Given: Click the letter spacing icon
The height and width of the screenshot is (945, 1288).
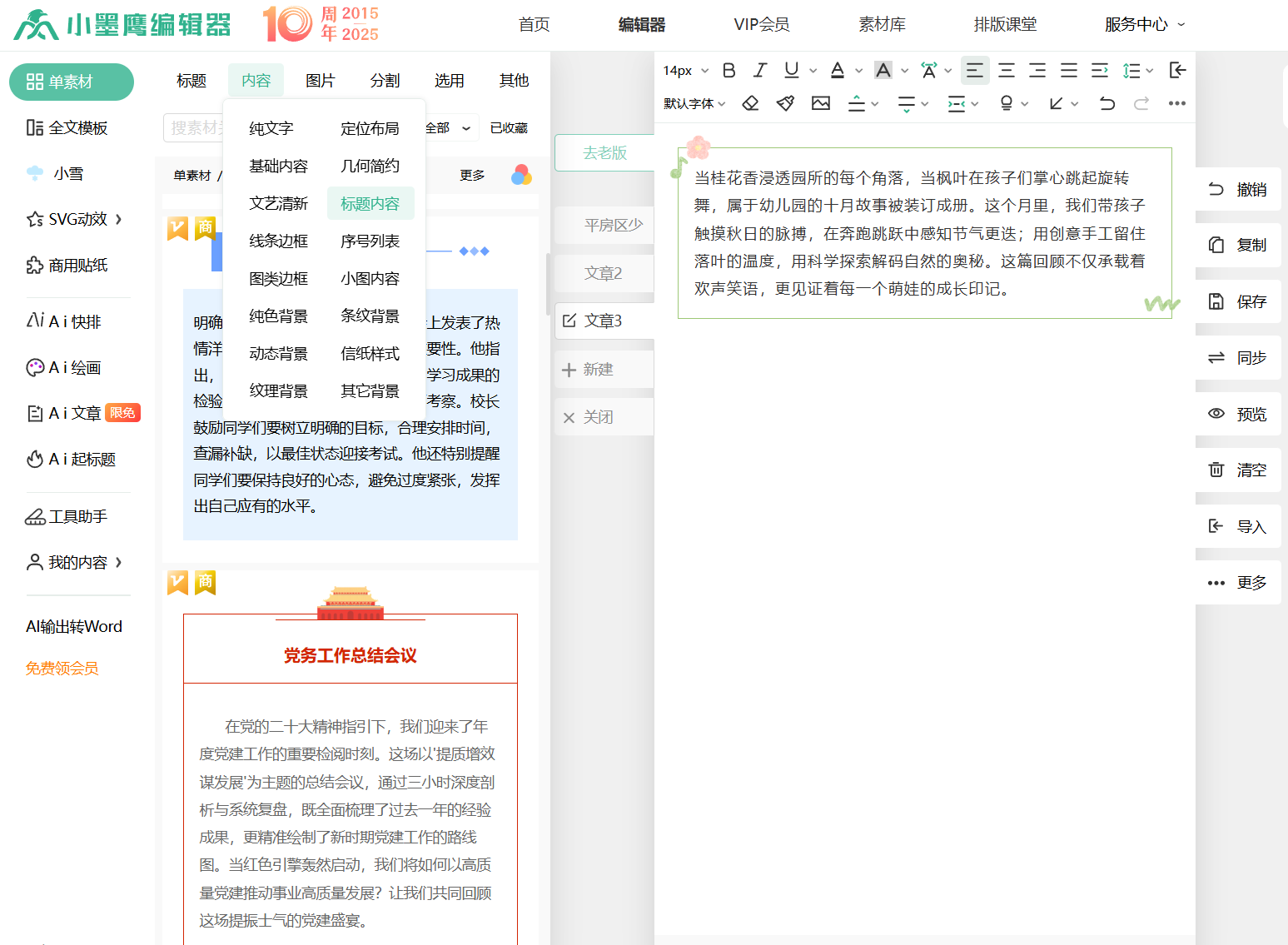Looking at the screenshot, I should click(929, 70).
